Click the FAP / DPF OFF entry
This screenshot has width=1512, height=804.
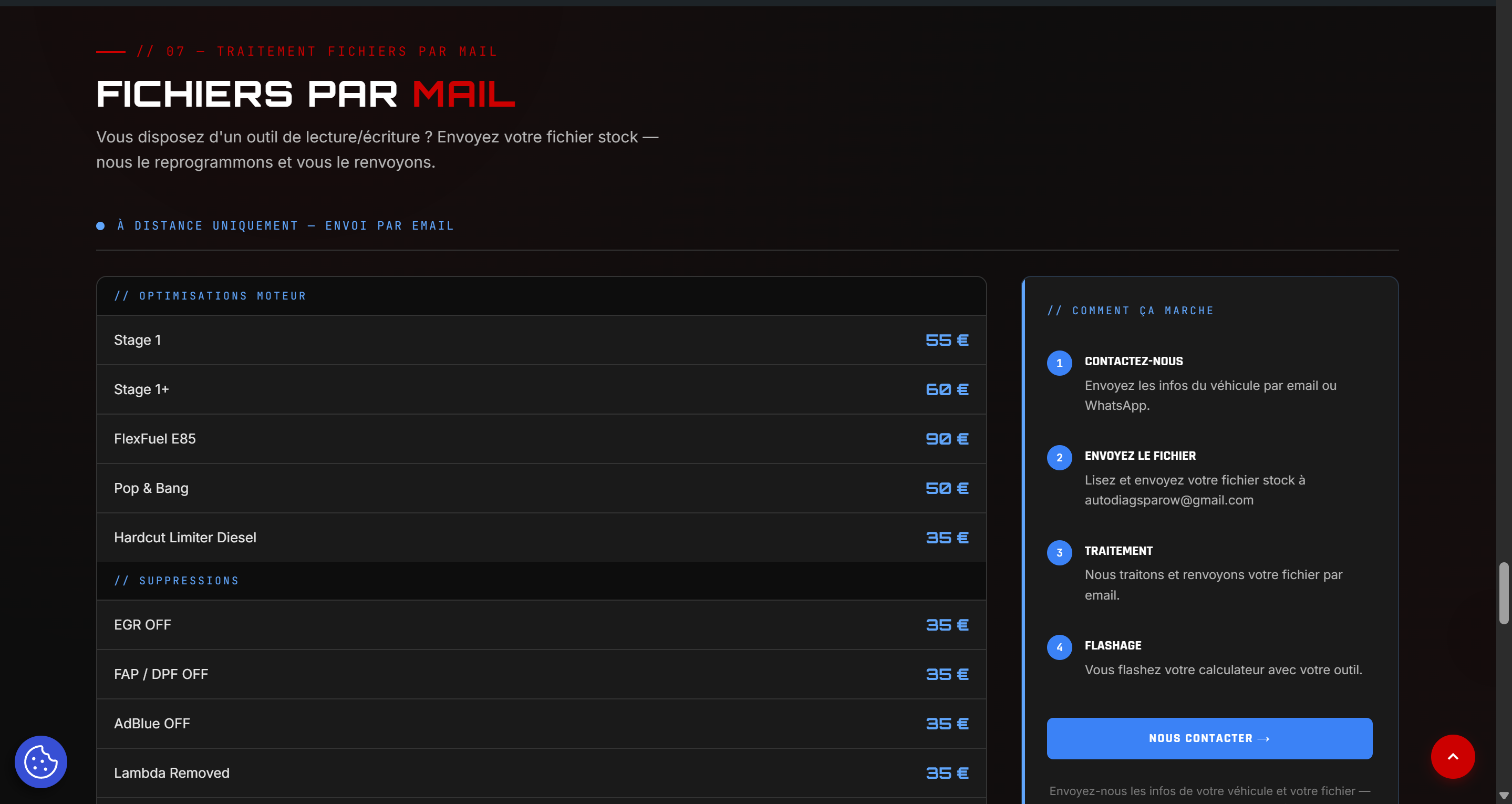click(x=541, y=674)
